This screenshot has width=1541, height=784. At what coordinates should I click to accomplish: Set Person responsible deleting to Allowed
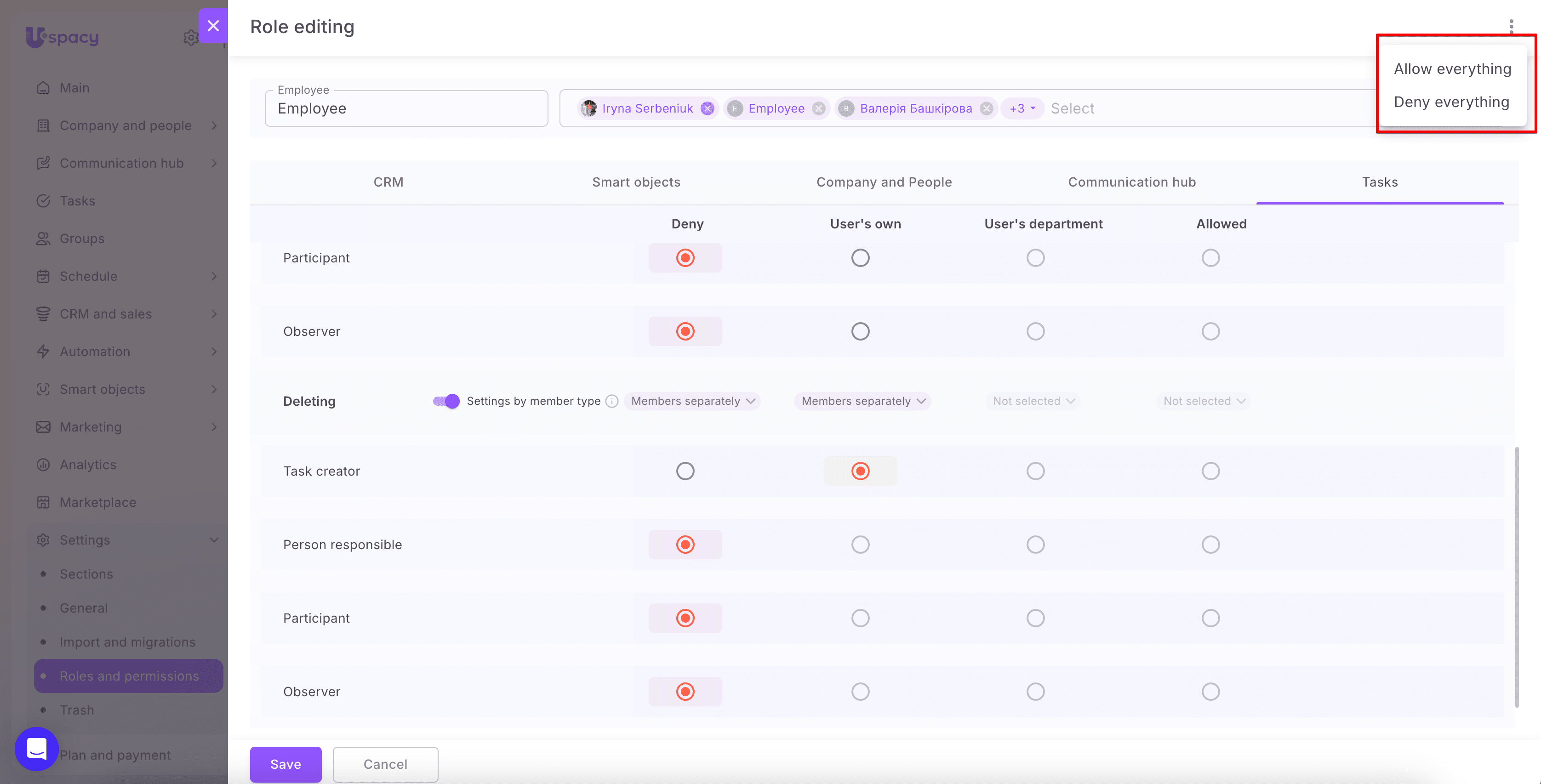(x=1211, y=545)
